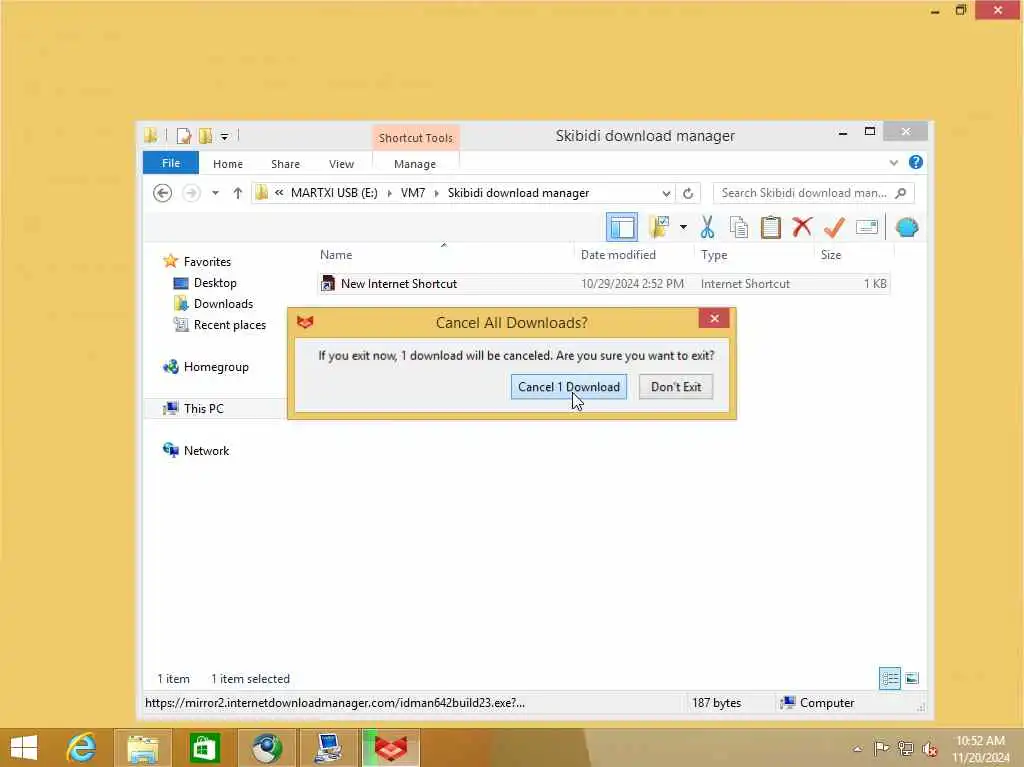The height and width of the screenshot is (767, 1024).
Task: Click the network tray icon
Action: point(905,749)
